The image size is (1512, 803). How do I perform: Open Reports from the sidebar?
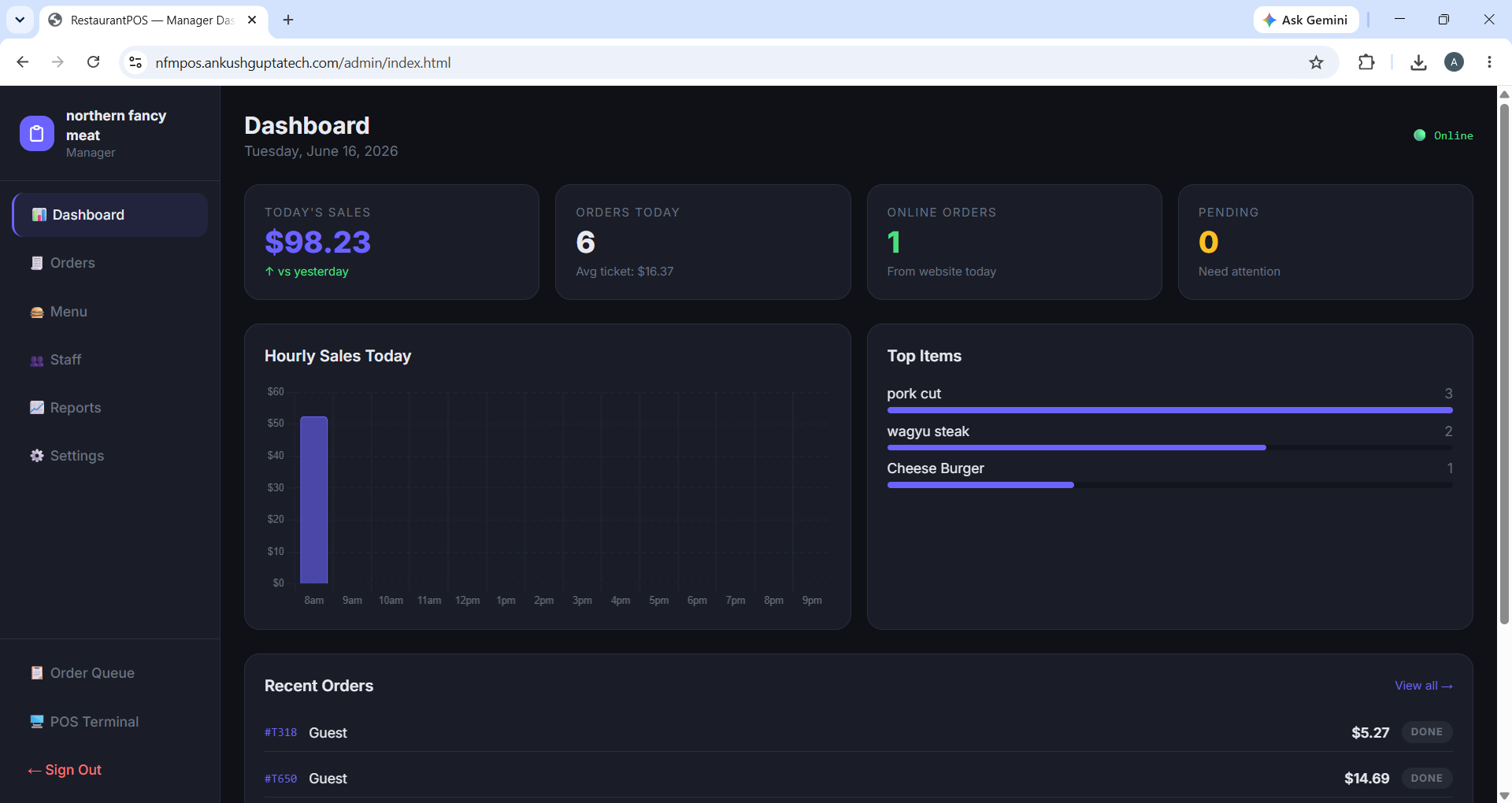pos(110,408)
